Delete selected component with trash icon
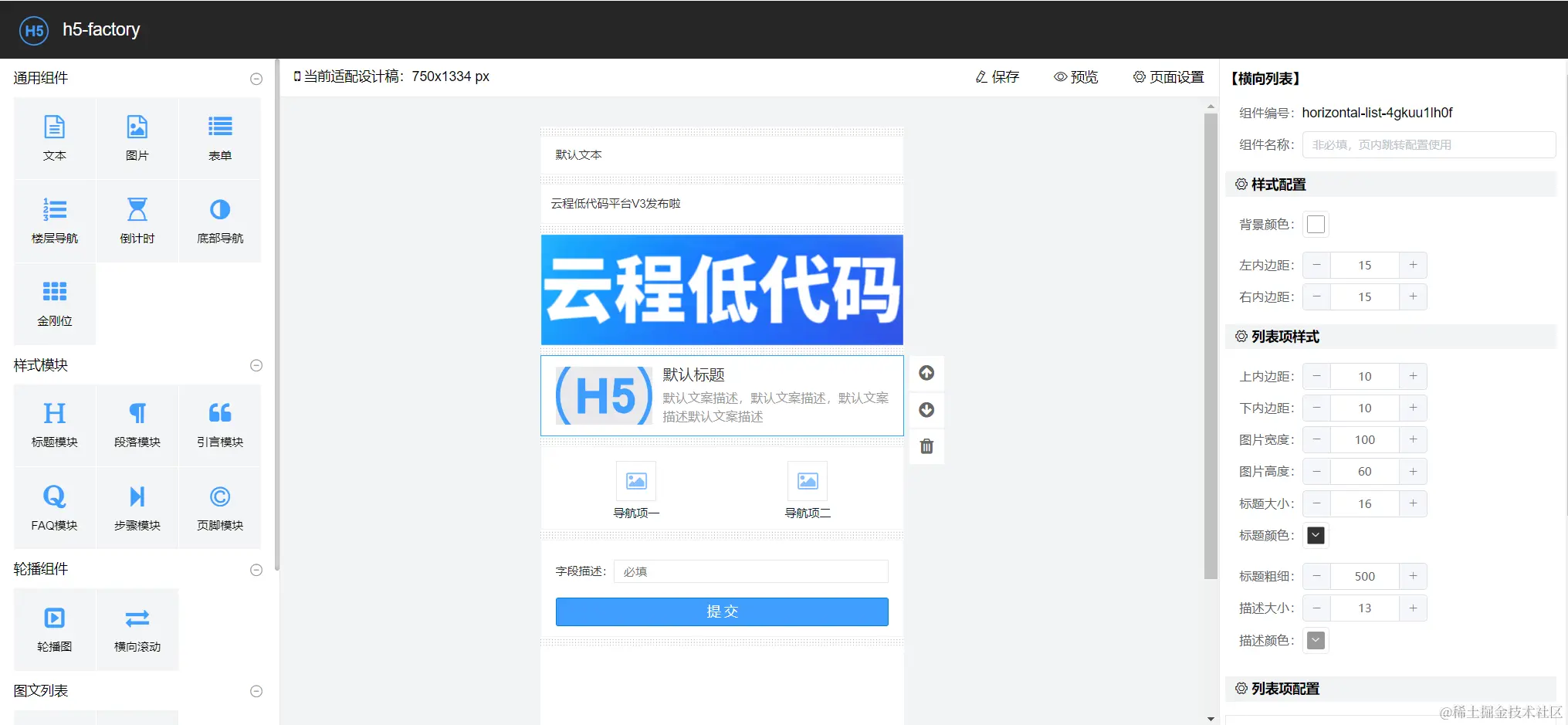This screenshot has height=725, width=1568. [926, 446]
